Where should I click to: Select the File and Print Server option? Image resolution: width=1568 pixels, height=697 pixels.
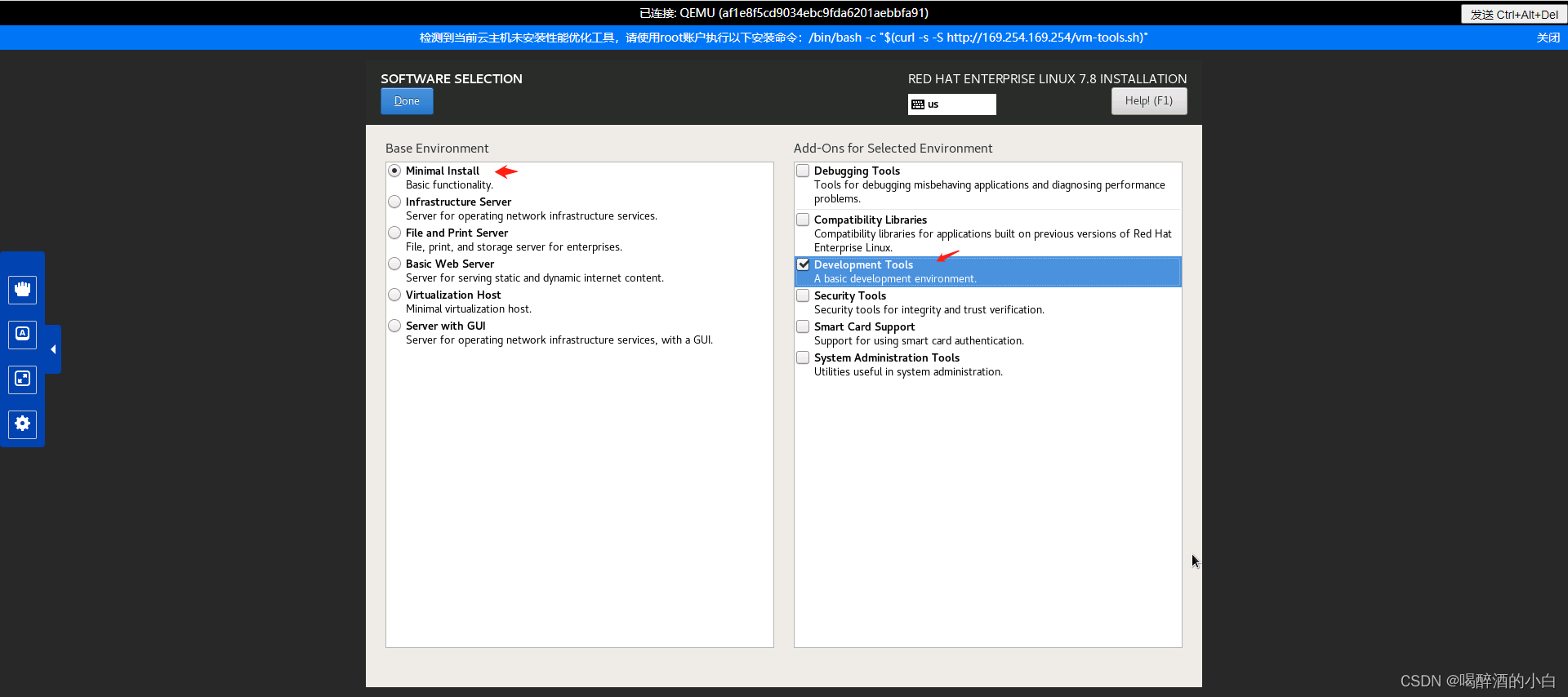394,233
